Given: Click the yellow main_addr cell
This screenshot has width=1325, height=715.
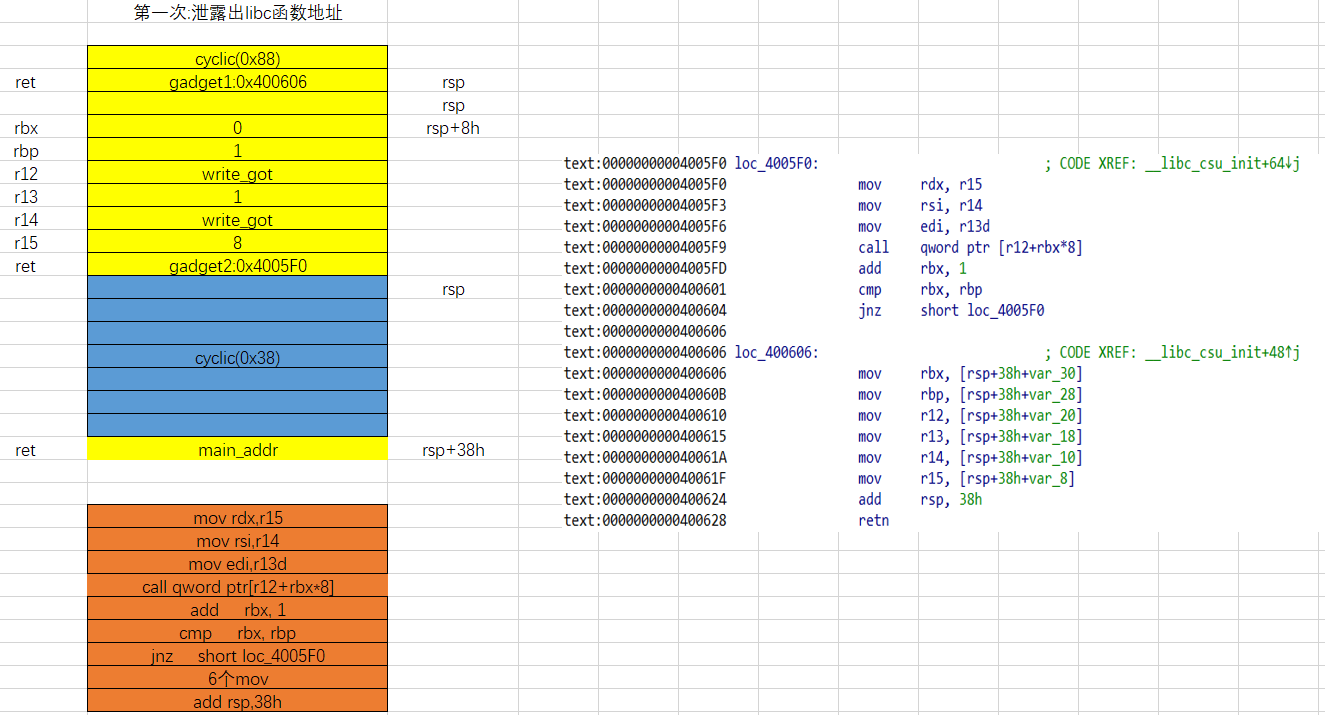Looking at the screenshot, I should tap(238, 450).
